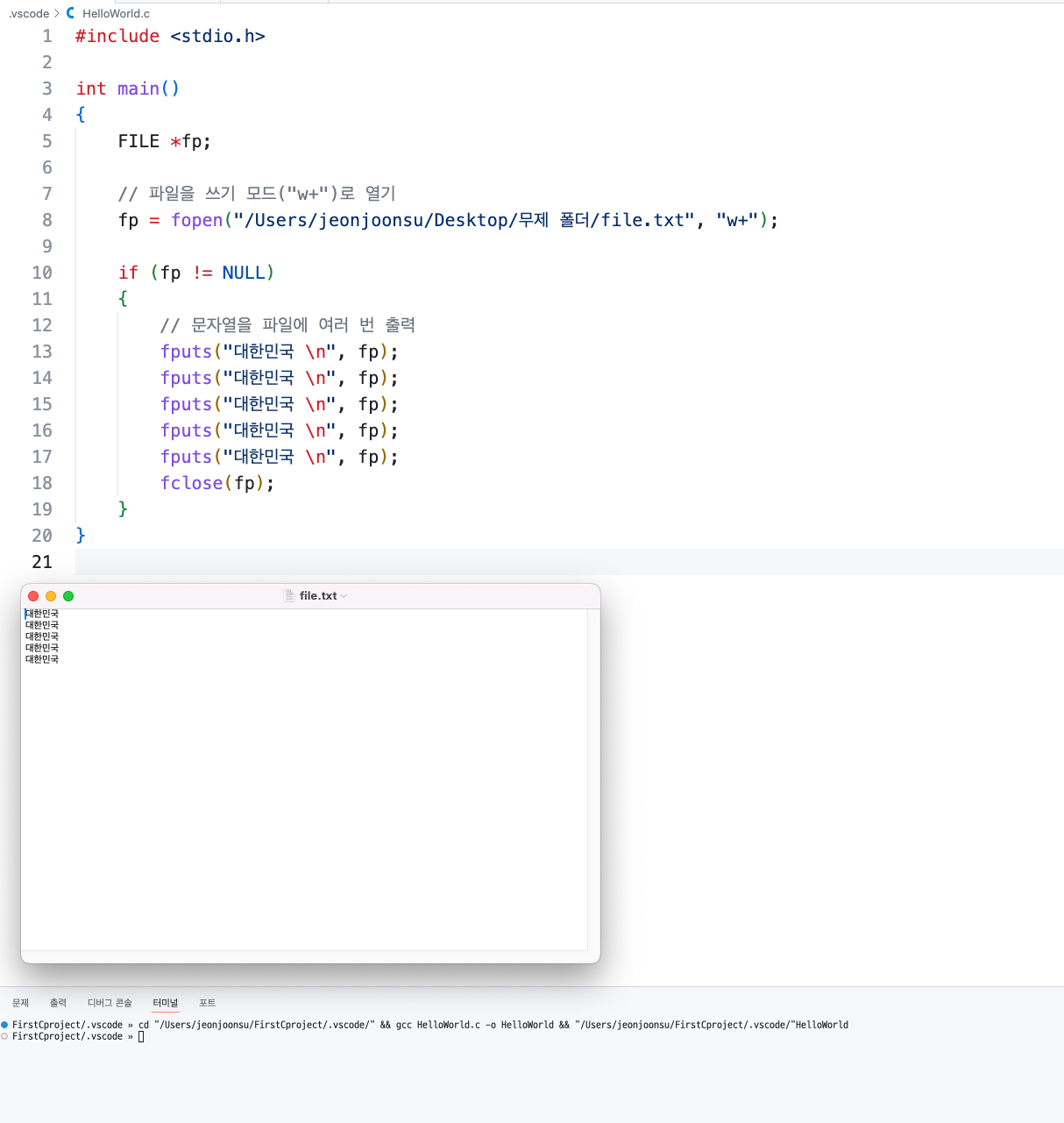This screenshot has height=1123, width=1064.
Task: Click the "w+" mode string on line 8
Action: point(737,220)
